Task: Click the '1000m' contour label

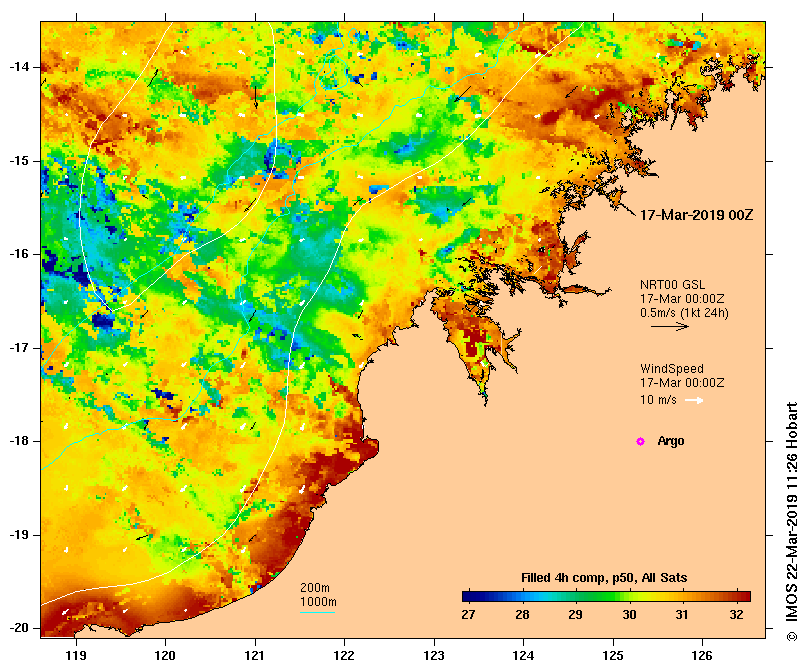Action: pyautogui.click(x=318, y=602)
